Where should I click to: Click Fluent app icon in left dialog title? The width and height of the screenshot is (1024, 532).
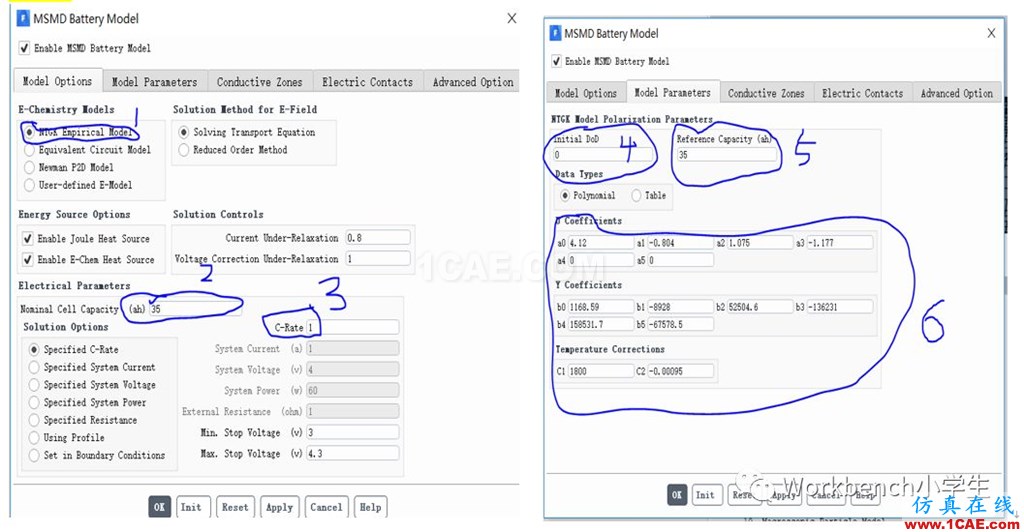point(23,18)
